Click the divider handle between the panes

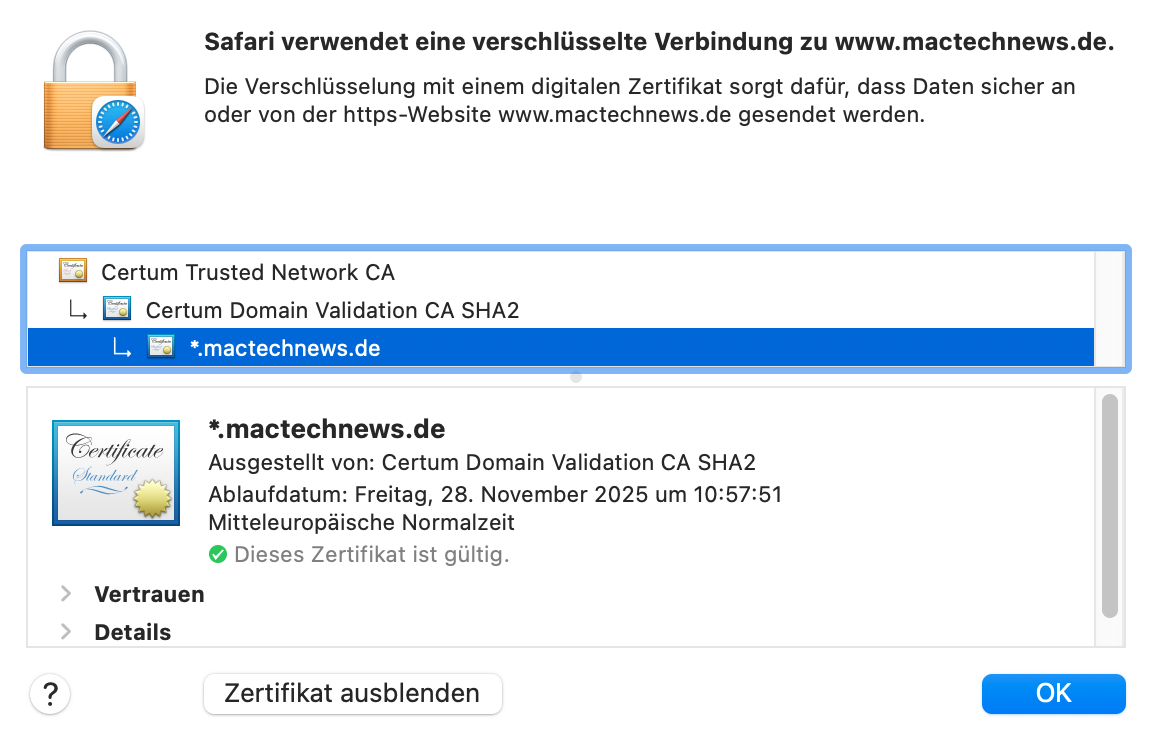[x=576, y=377]
